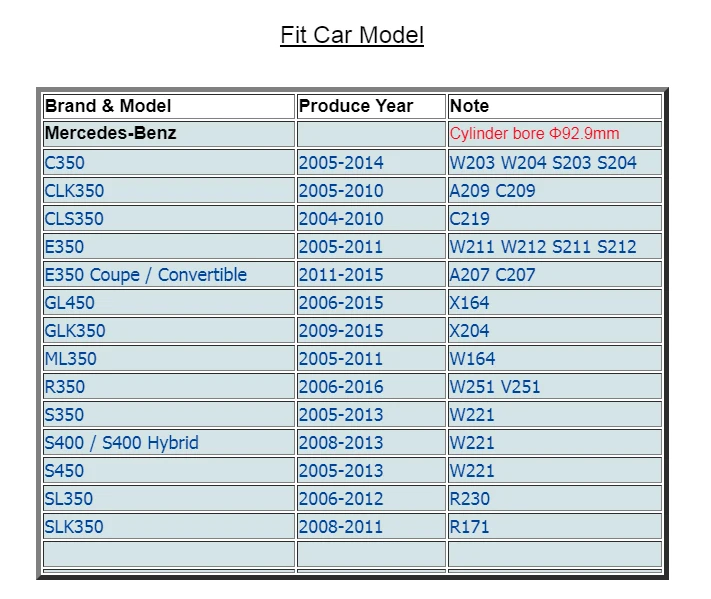Click the 2011-2015 year cell
Viewport: 711px width, 599px height.
click(371, 275)
